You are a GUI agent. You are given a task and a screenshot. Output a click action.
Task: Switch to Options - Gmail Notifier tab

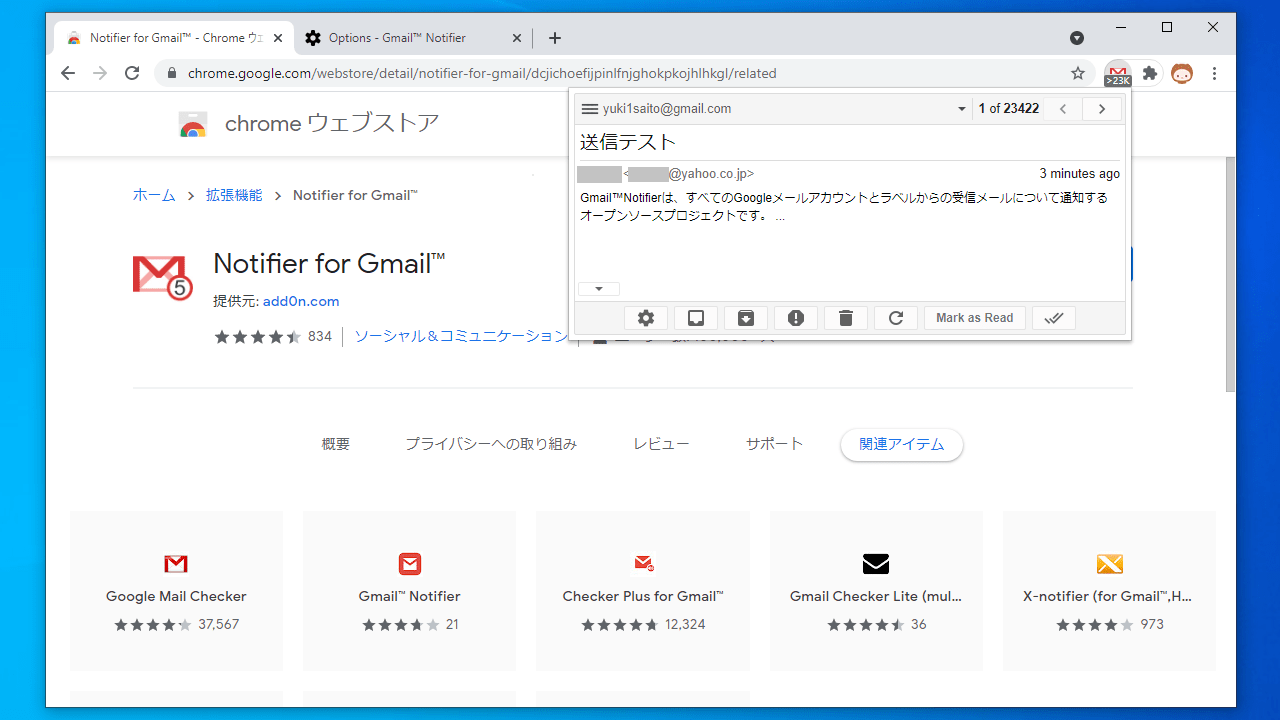tap(413, 38)
